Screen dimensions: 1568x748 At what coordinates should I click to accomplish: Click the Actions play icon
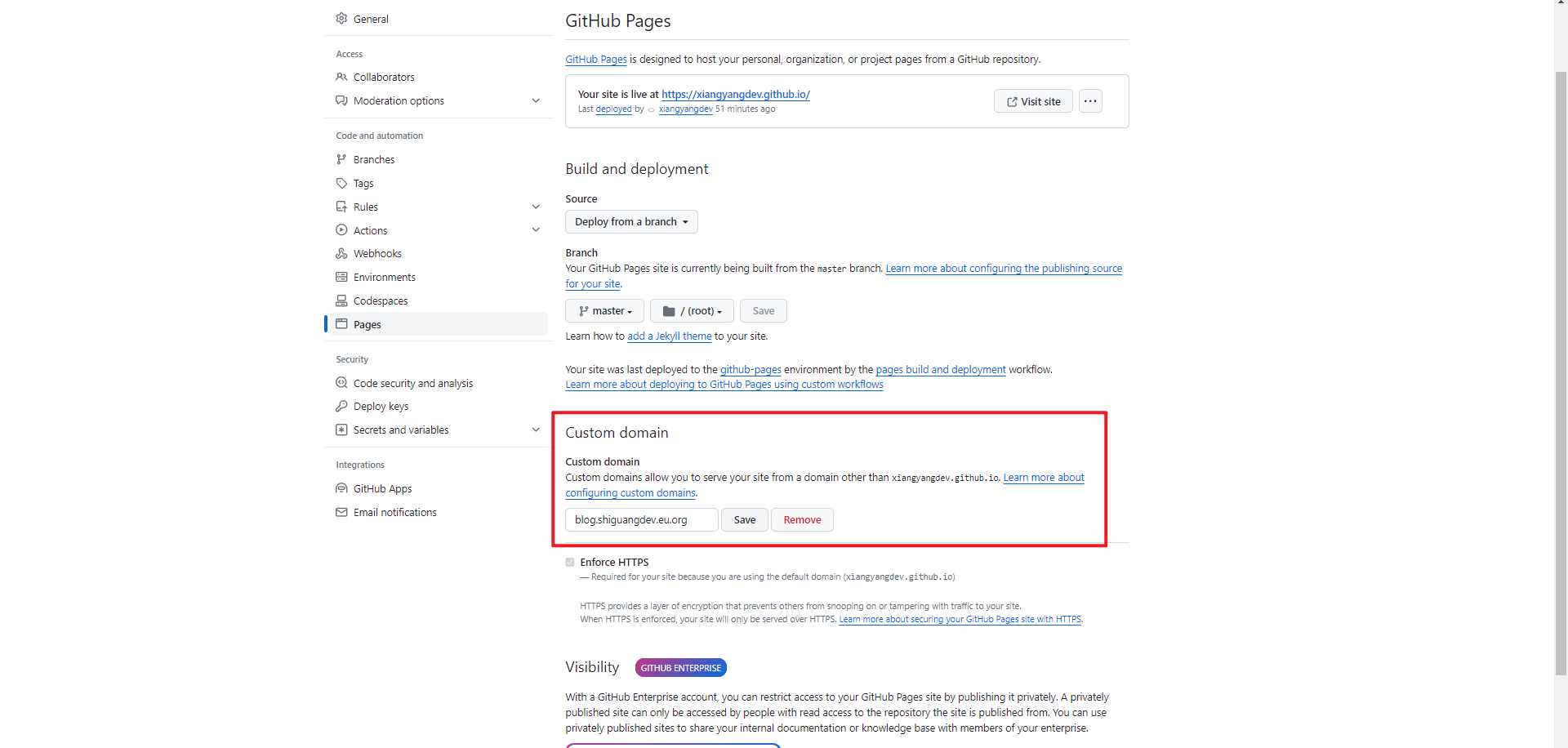(x=341, y=230)
